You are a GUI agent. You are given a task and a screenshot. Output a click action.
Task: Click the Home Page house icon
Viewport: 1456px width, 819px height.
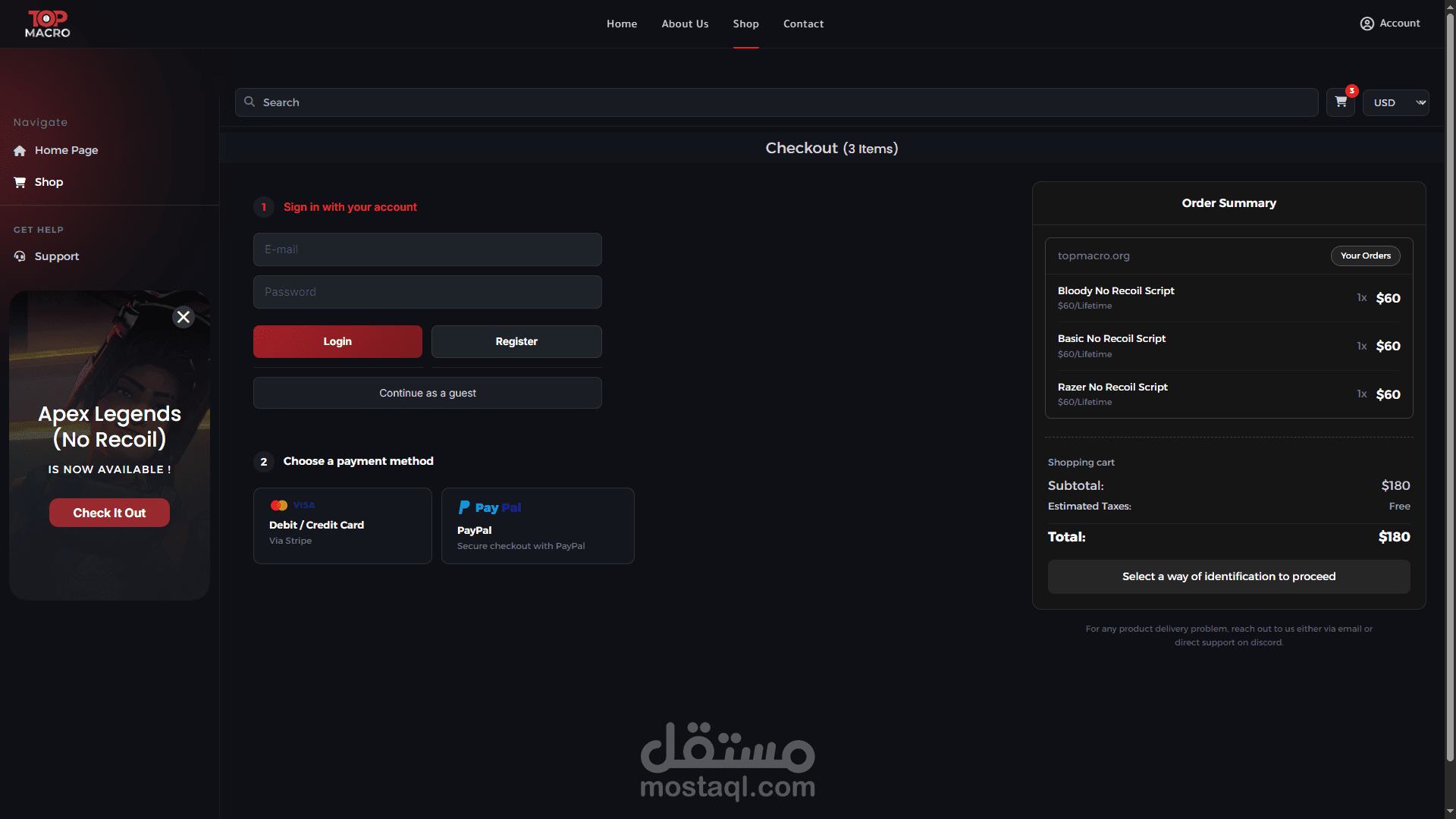pos(20,151)
